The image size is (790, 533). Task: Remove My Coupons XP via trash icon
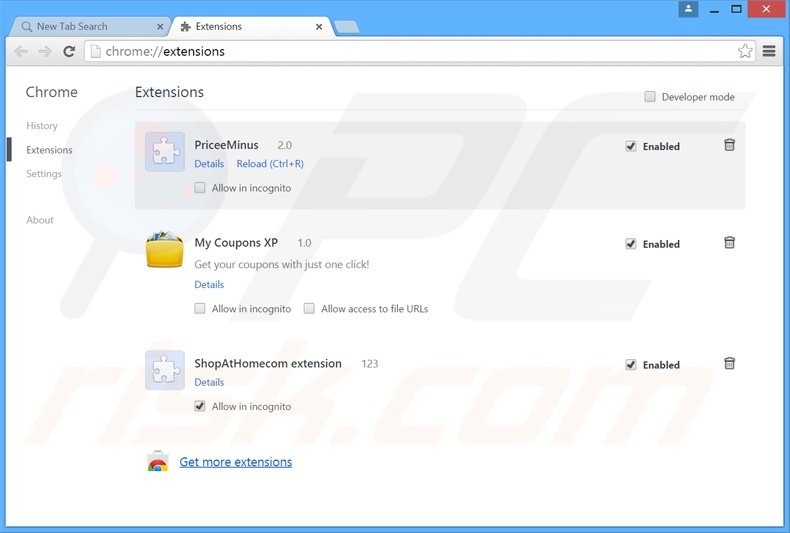[729, 243]
